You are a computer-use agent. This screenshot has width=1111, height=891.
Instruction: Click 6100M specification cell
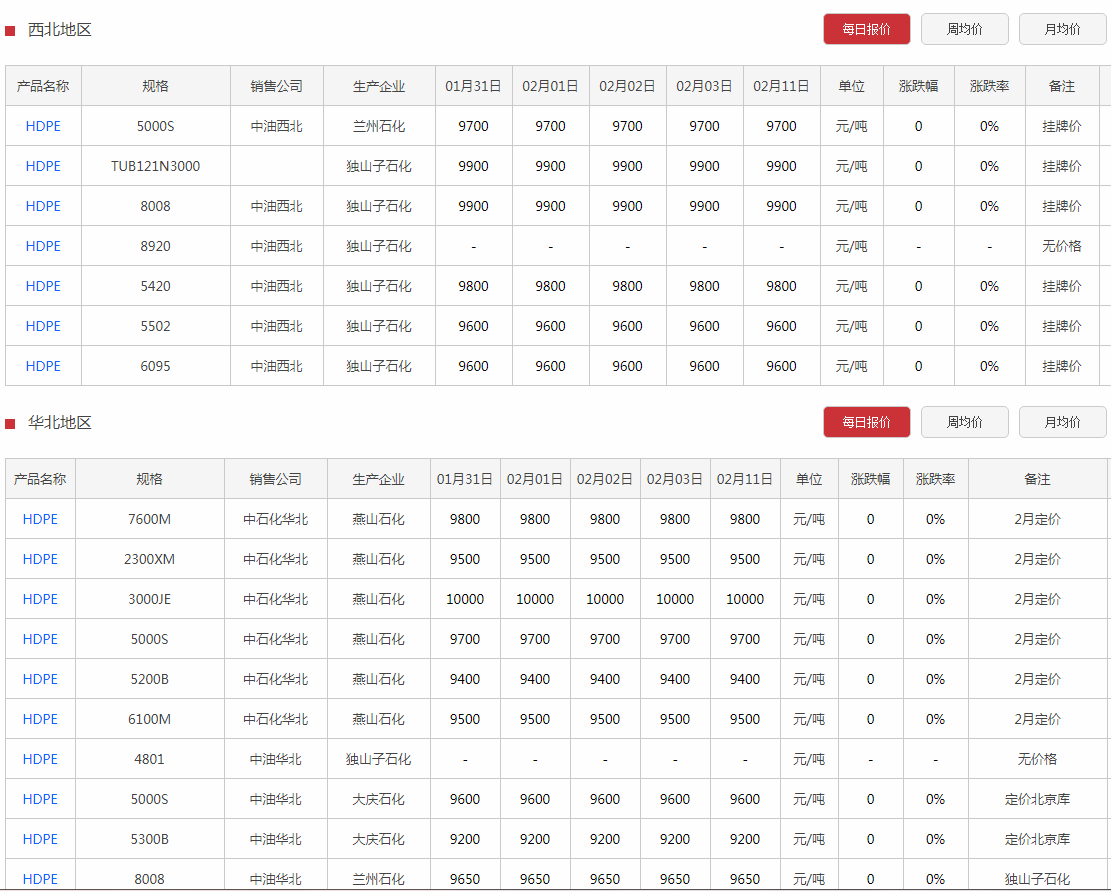click(x=150, y=719)
